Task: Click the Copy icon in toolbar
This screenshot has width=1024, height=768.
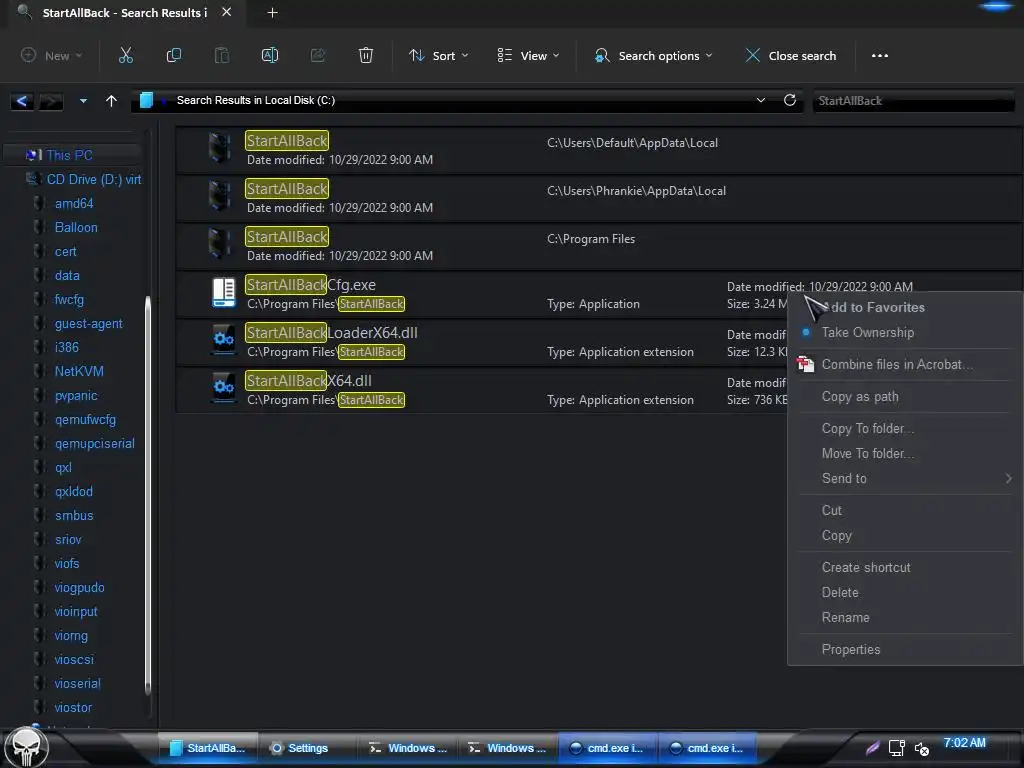Action: [174, 56]
